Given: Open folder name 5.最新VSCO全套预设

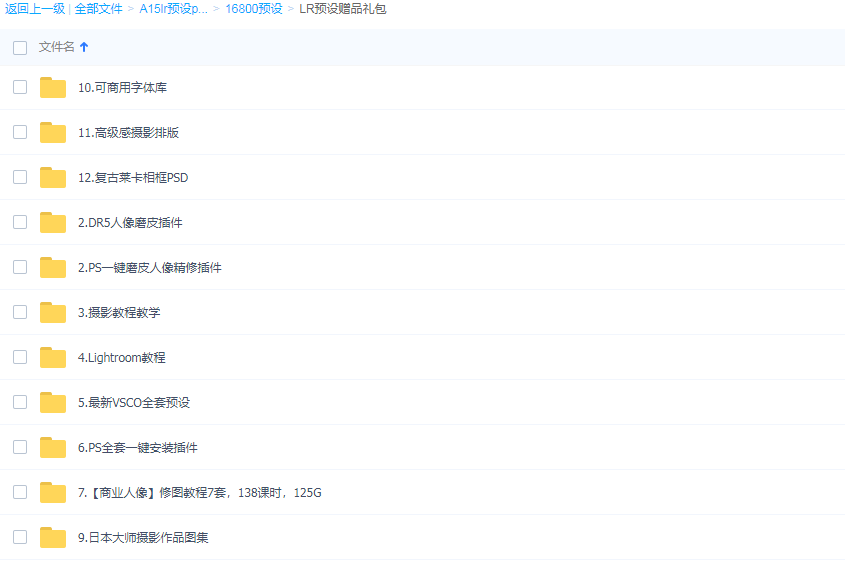Looking at the screenshot, I should click(x=134, y=403).
